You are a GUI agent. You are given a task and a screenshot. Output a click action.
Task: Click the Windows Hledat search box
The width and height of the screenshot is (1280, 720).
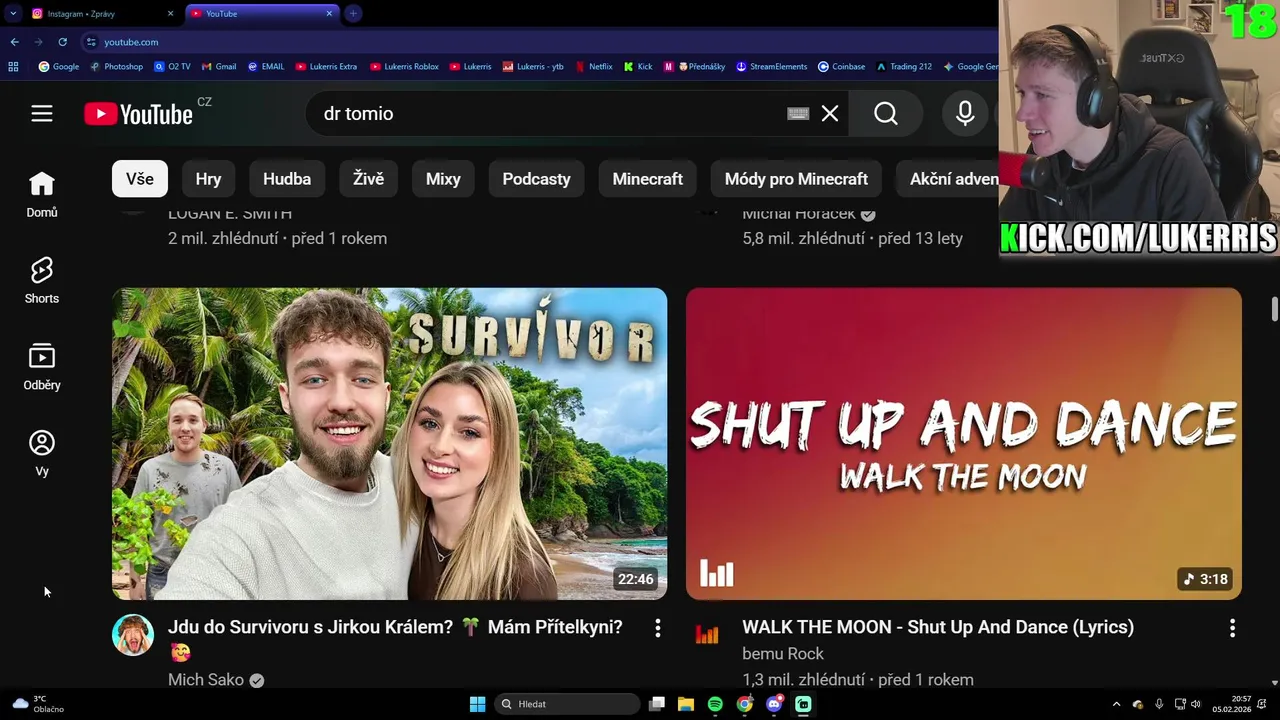coord(568,704)
